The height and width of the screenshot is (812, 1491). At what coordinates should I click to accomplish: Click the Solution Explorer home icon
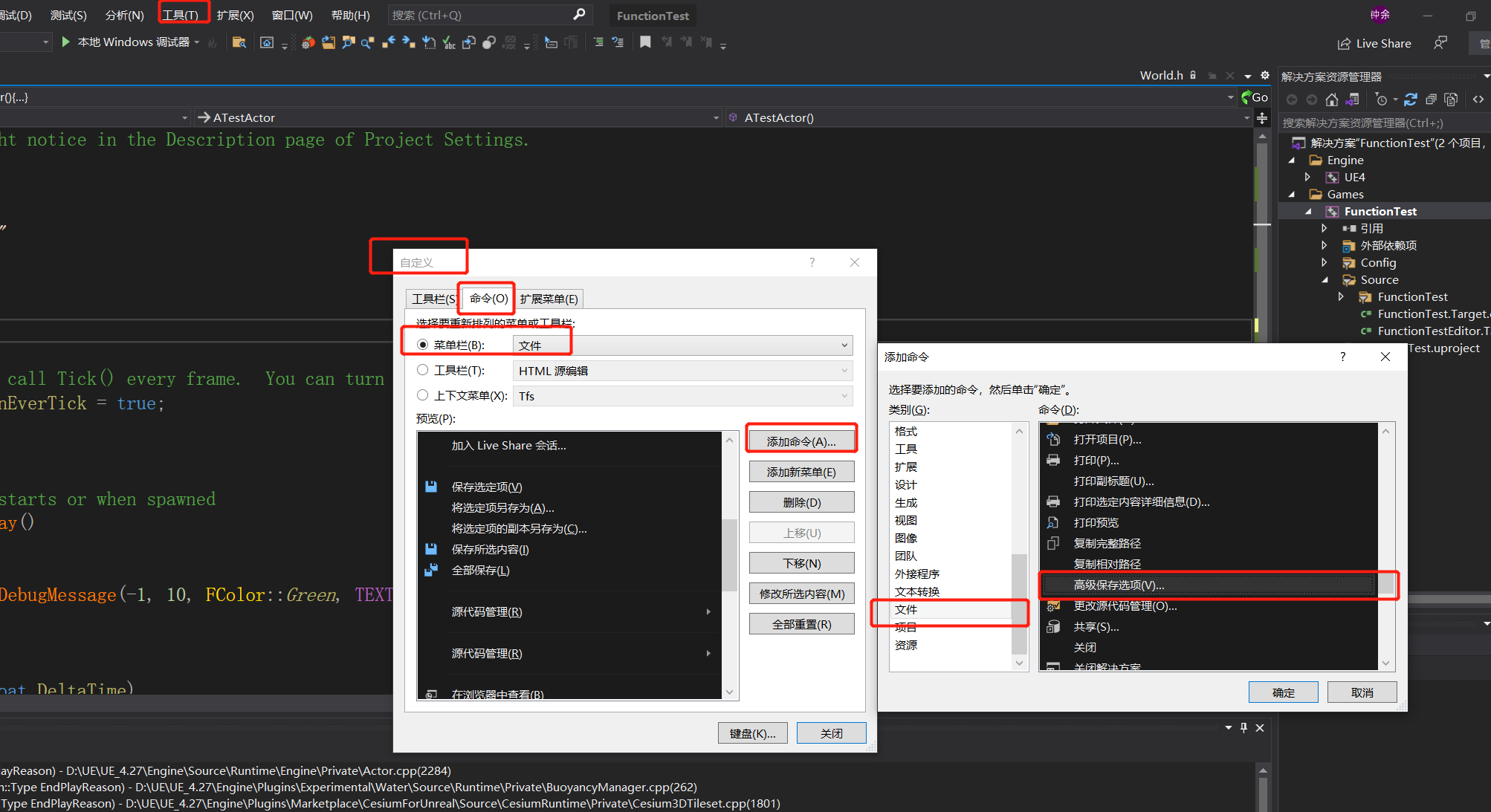(x=1332, y=100)
